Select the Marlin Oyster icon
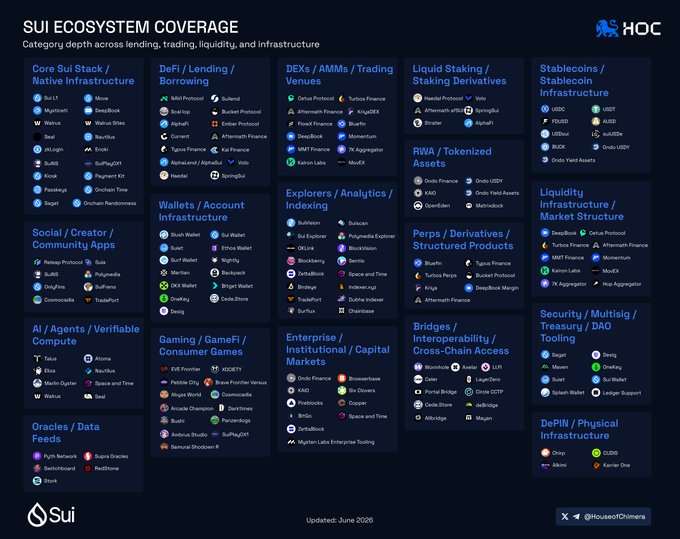Image resolution: width=680 pixels, height=539 pixels. point(37,383)
